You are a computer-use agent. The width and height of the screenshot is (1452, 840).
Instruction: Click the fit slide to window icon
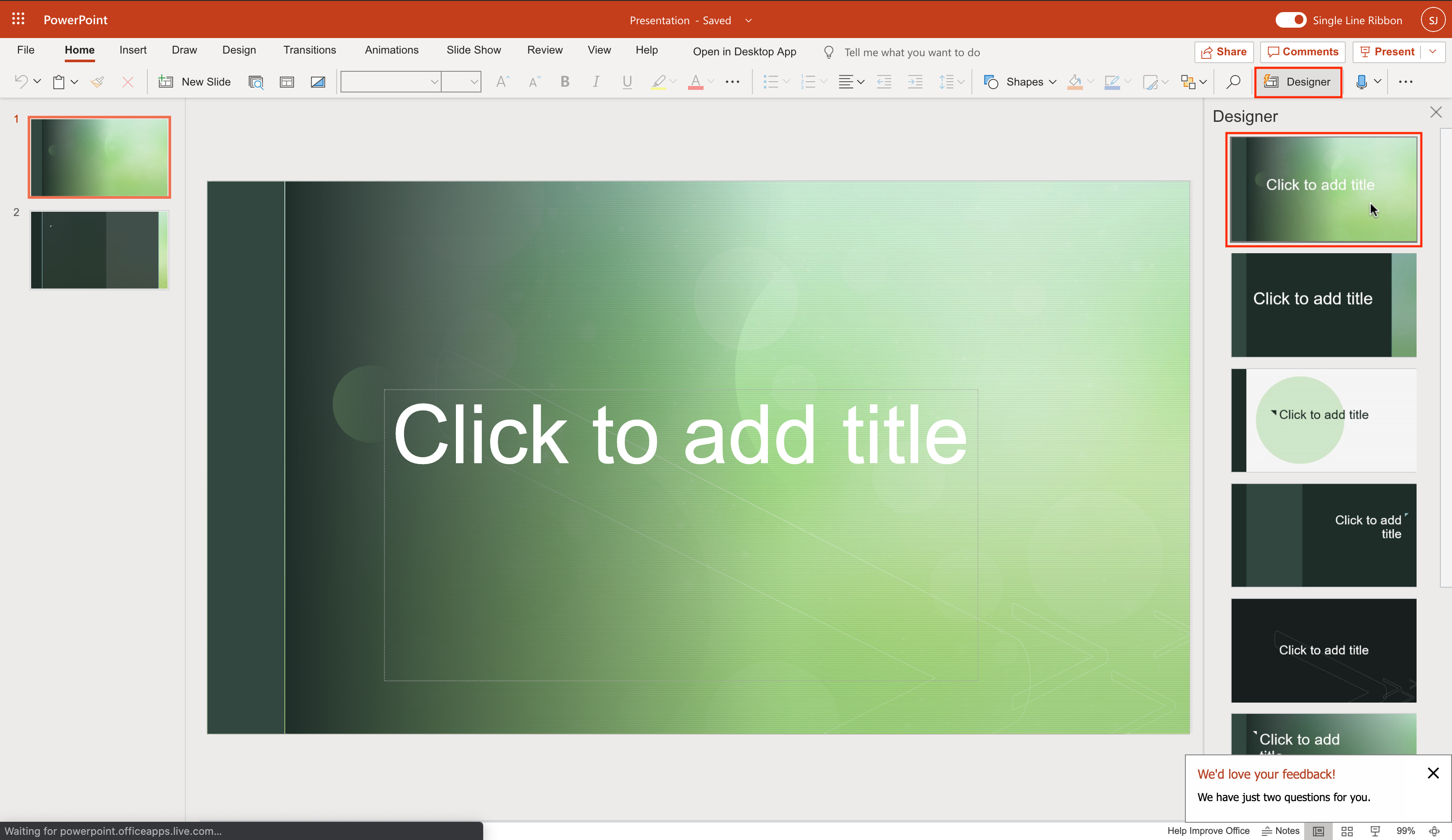click(x=1433, y=831)
